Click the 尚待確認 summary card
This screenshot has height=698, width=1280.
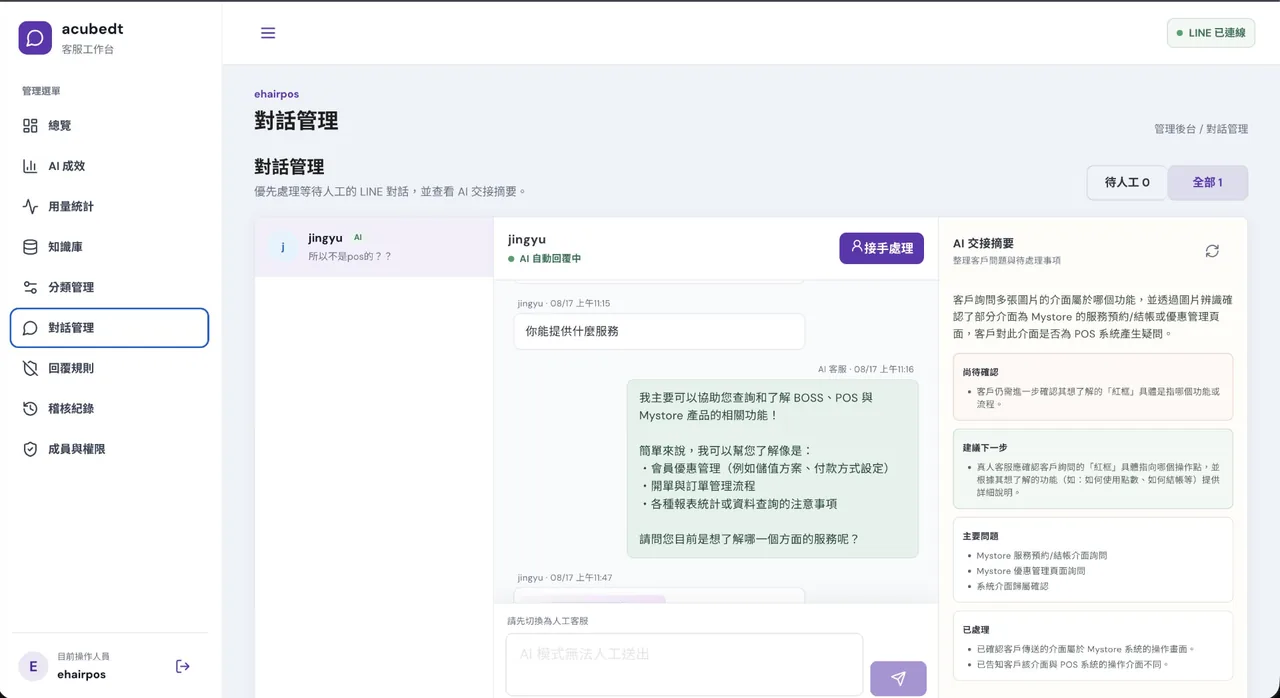[1093, 386]
